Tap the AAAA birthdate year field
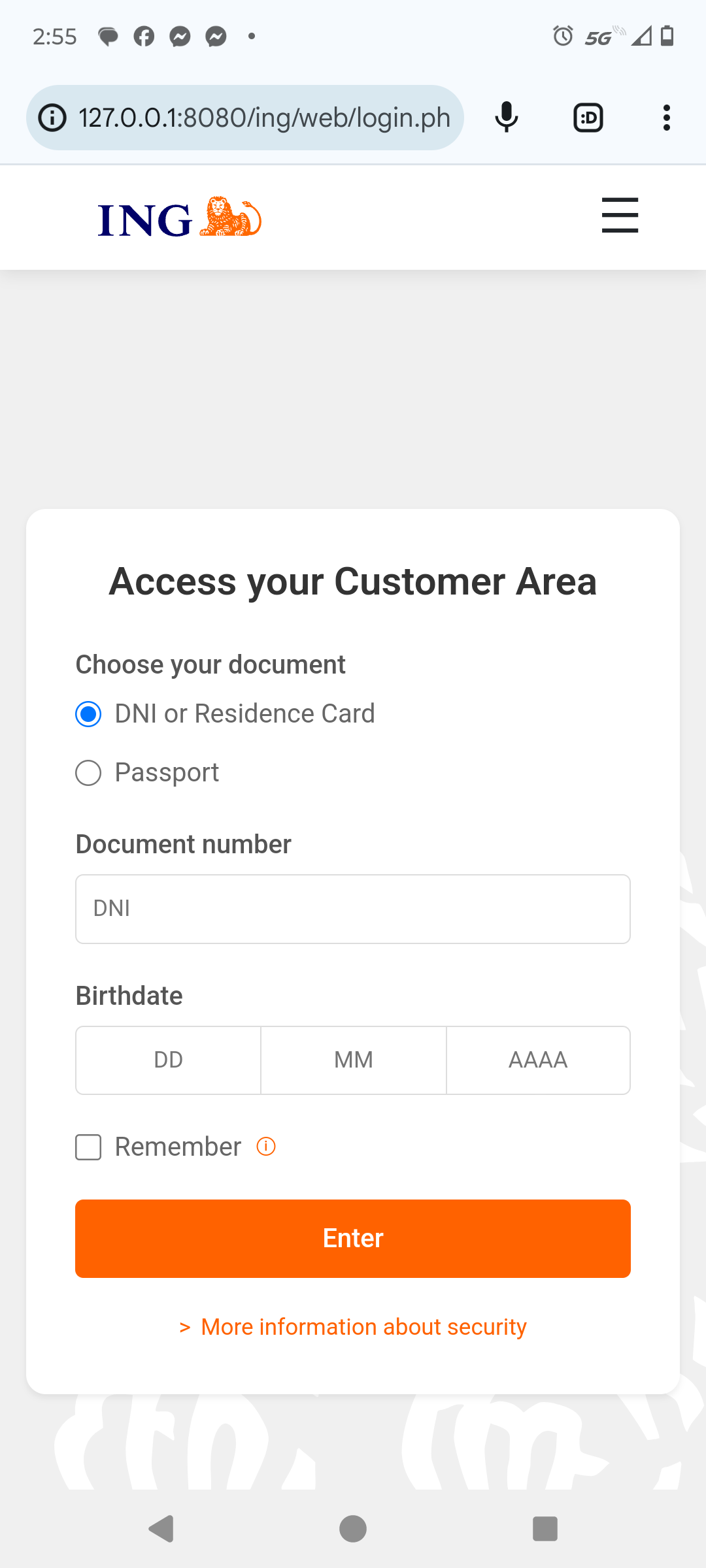 (x=538, y=1060)
